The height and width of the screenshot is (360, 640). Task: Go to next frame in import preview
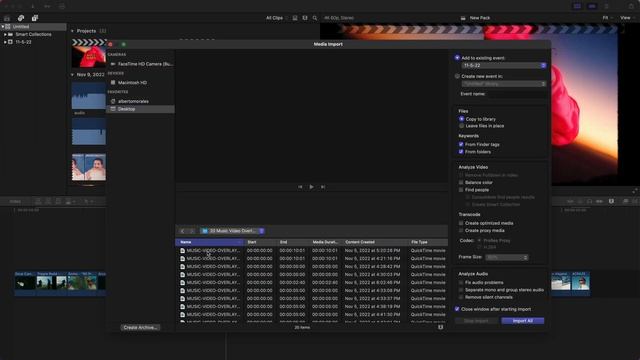323,187
